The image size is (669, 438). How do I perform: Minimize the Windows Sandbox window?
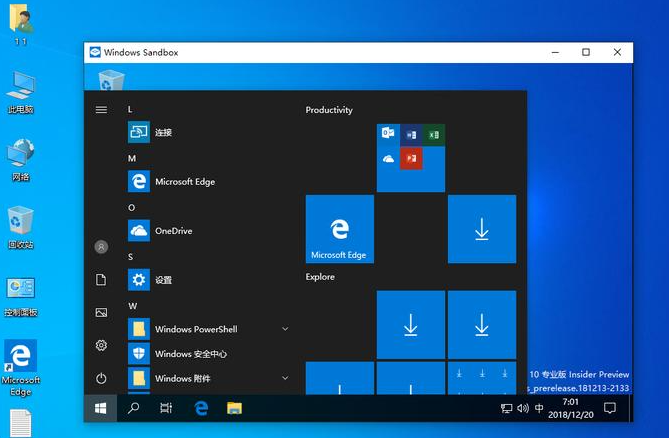tap(555, 52)
